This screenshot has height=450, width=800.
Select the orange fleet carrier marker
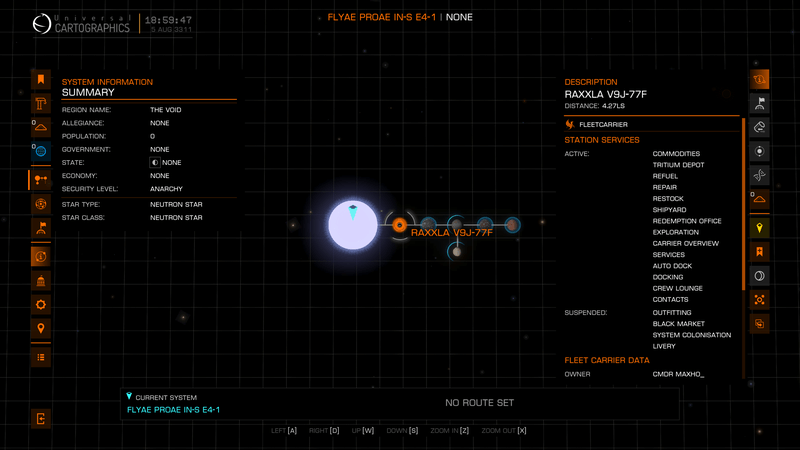click(x=399, y=225)
